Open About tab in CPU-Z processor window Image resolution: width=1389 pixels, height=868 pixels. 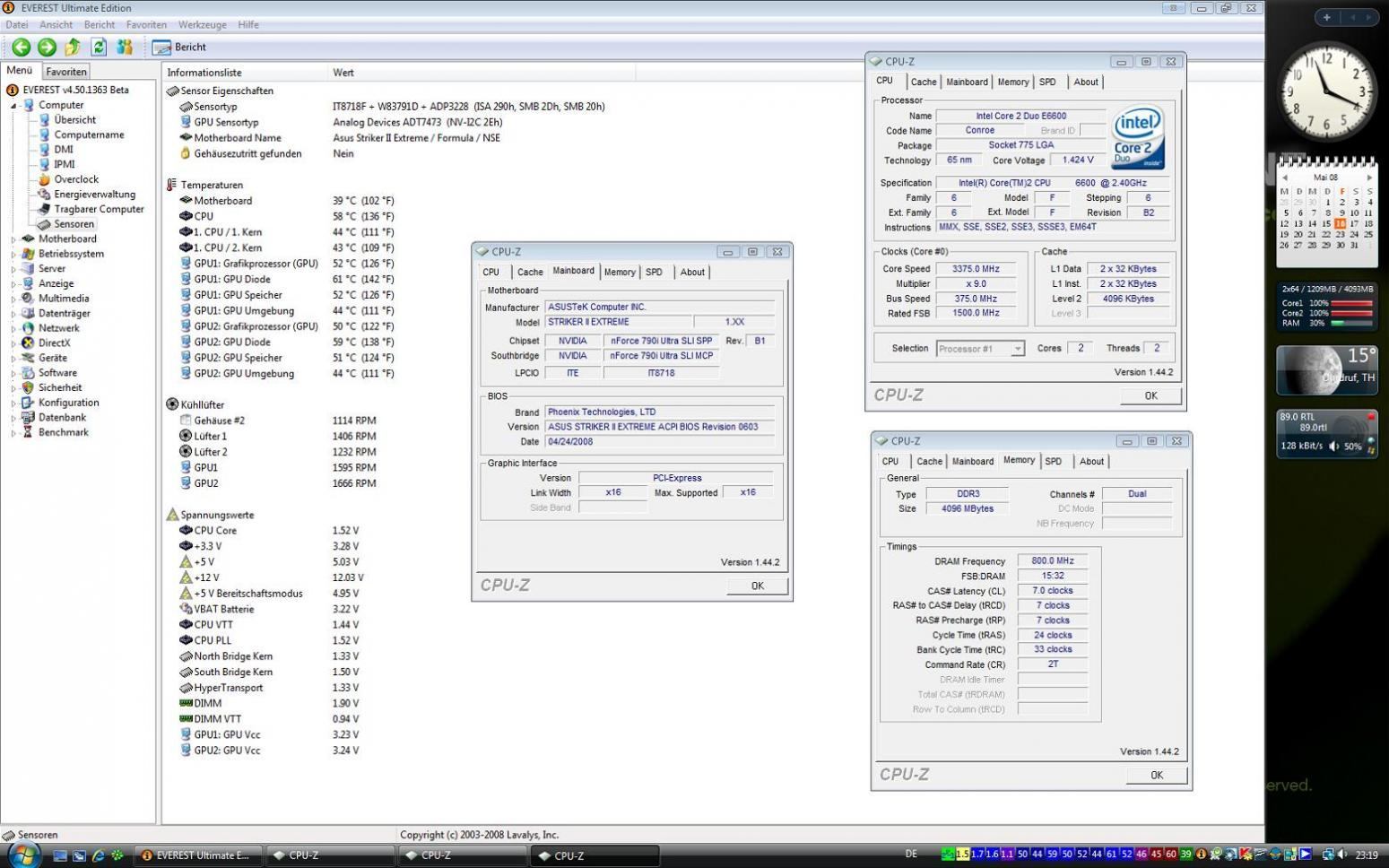pos(1086,82)
